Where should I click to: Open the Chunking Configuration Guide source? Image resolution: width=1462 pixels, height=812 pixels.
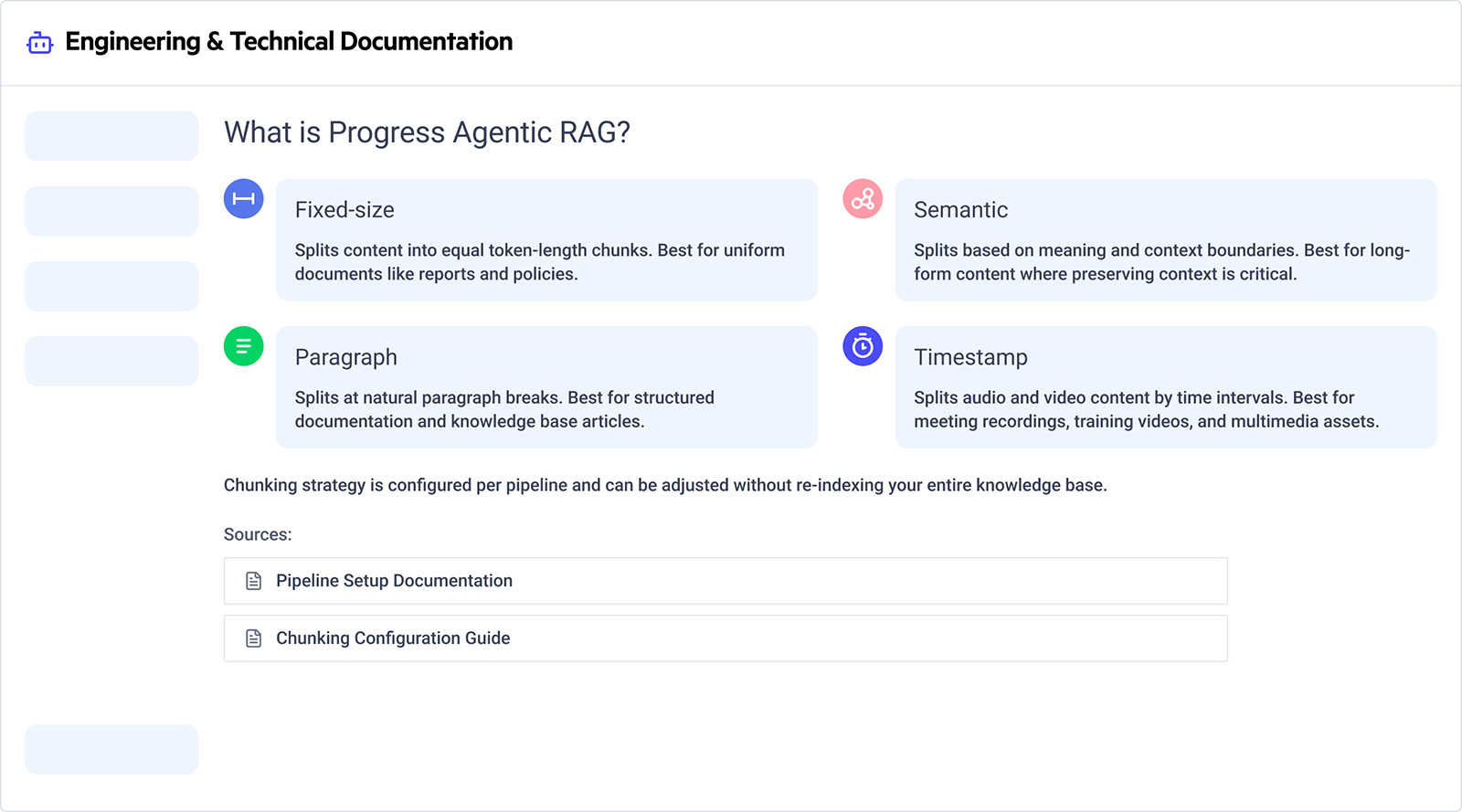(x=726, y=638)
